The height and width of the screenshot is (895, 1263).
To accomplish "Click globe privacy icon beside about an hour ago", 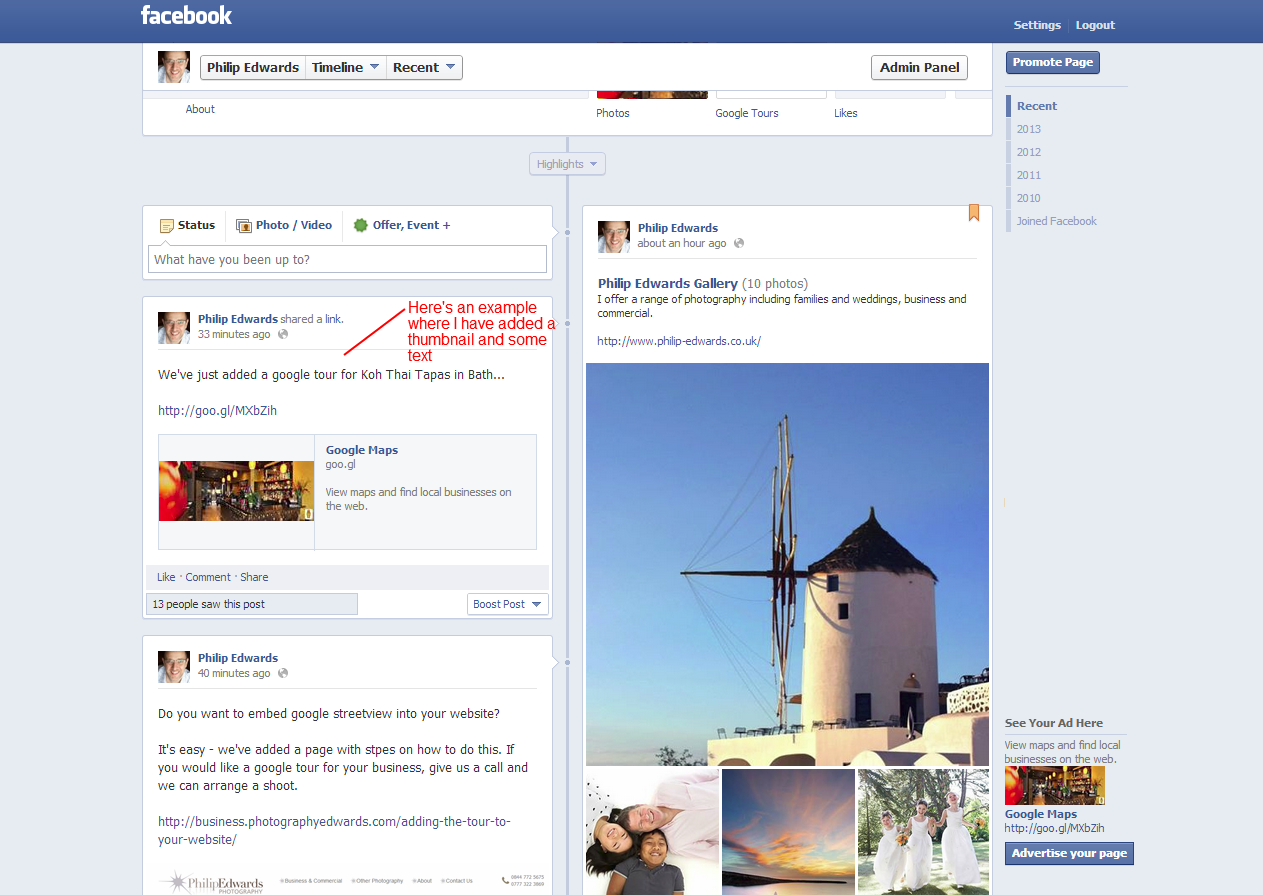I will 739,243.
